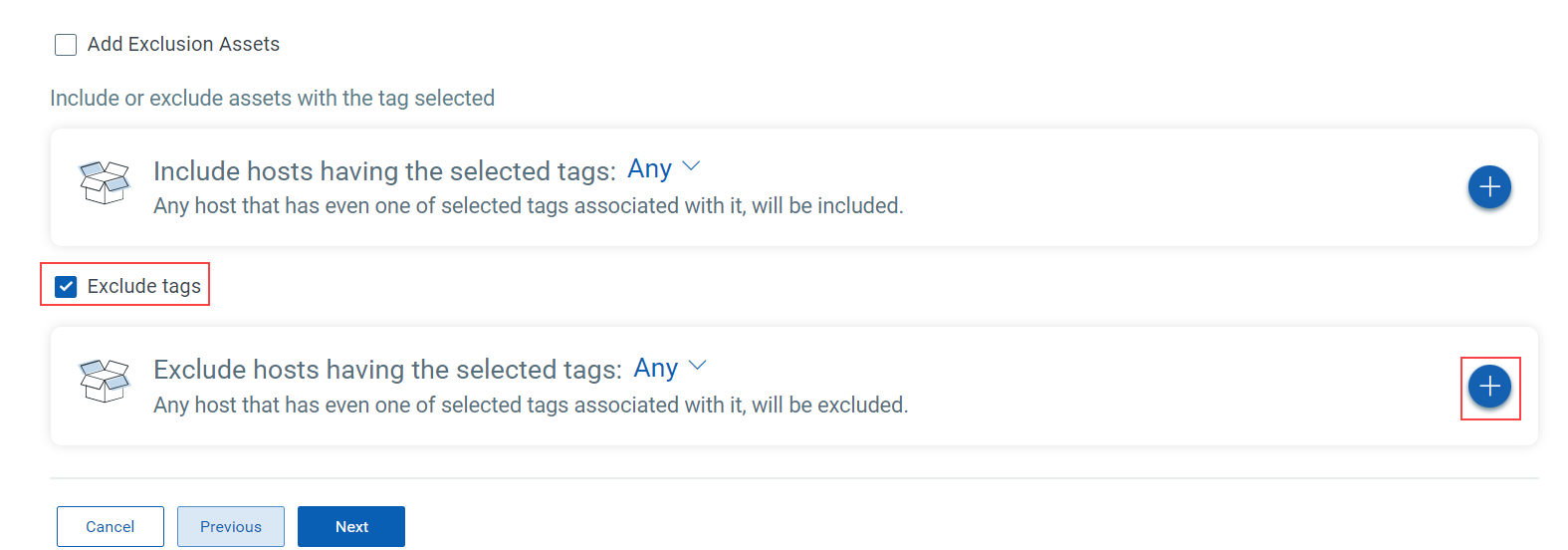This screenshot has width=1568, height=550.
Task: Expand the chevron arrow beside exclude tags Any
Action: point(698,366)
